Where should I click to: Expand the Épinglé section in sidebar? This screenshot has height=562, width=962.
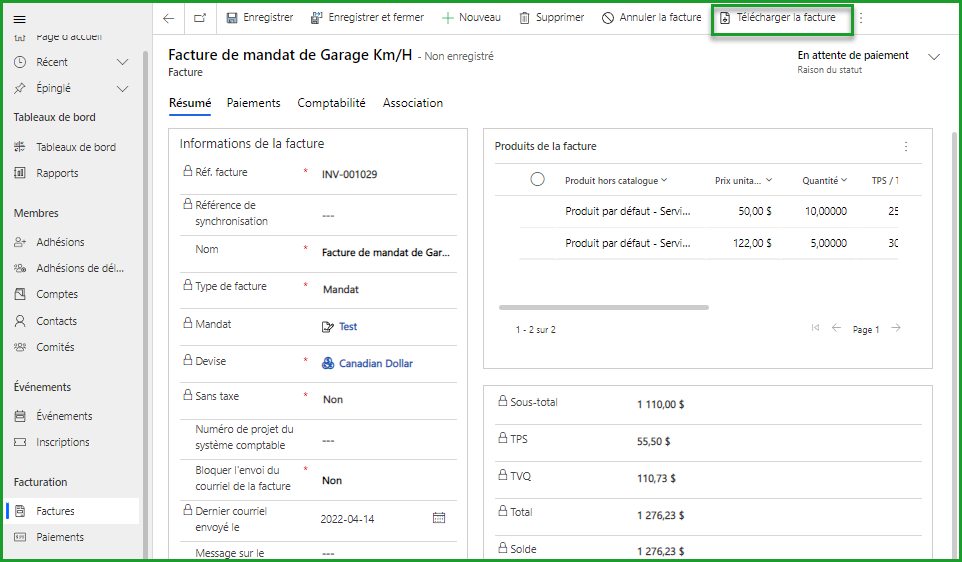pos(122,88)
